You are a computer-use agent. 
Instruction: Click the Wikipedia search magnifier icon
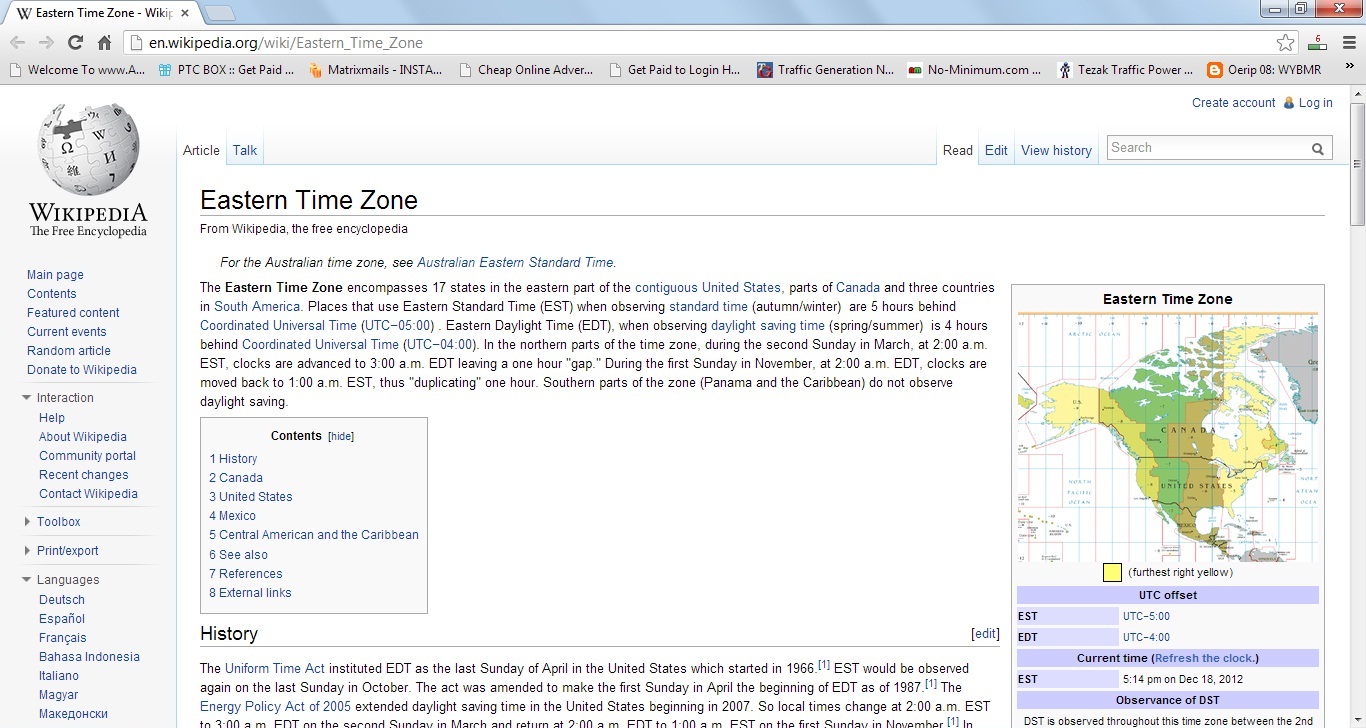click(1319, 148)
